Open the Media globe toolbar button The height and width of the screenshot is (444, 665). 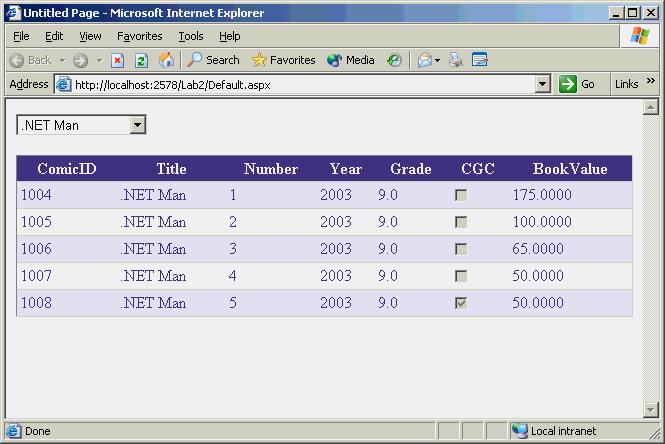(x=351, y=60)
